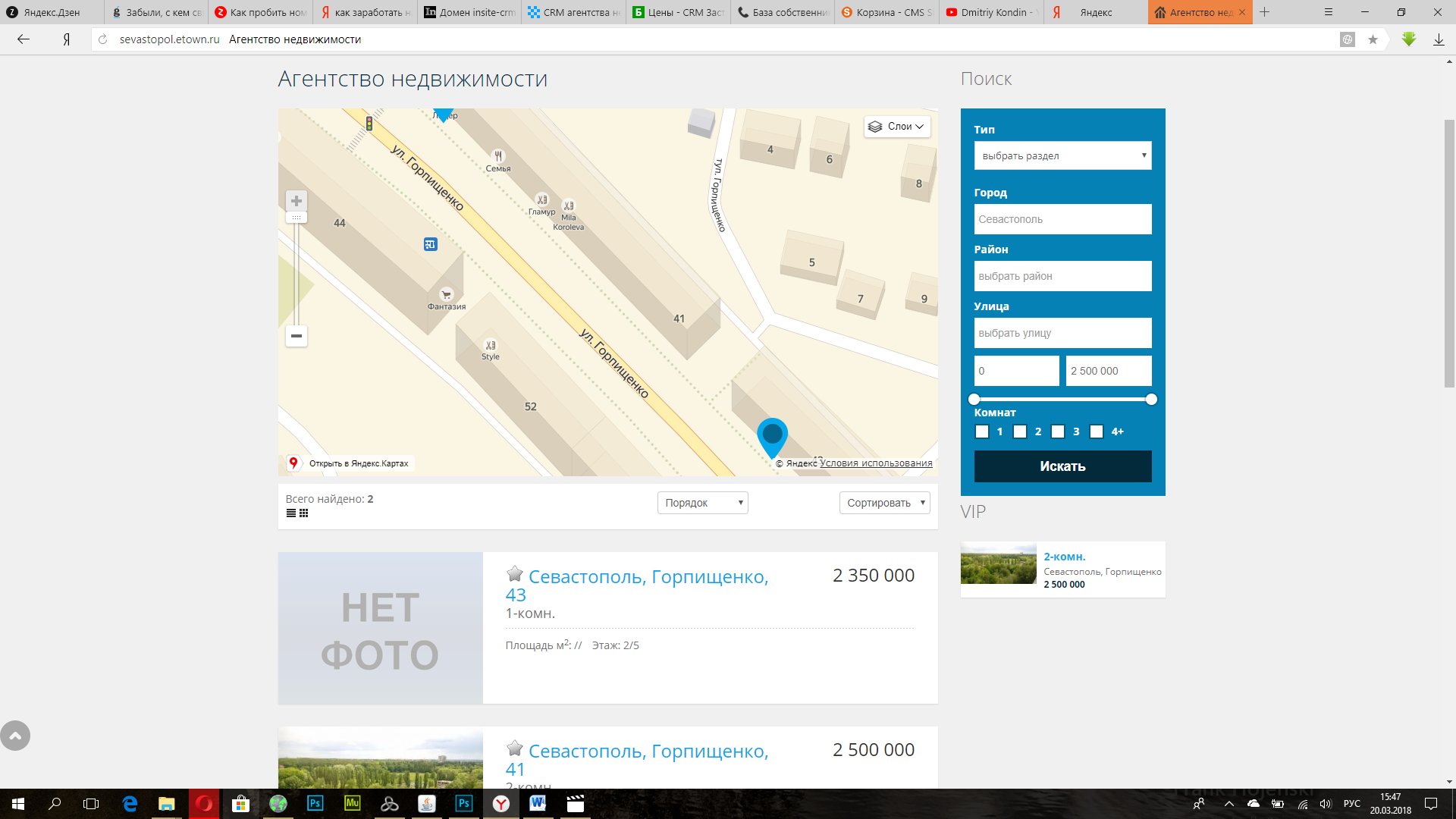Image resolution: width=1456 pixels, height=819 pixels.
Task: Click Условия использования map link
Action: pos(876,463)
